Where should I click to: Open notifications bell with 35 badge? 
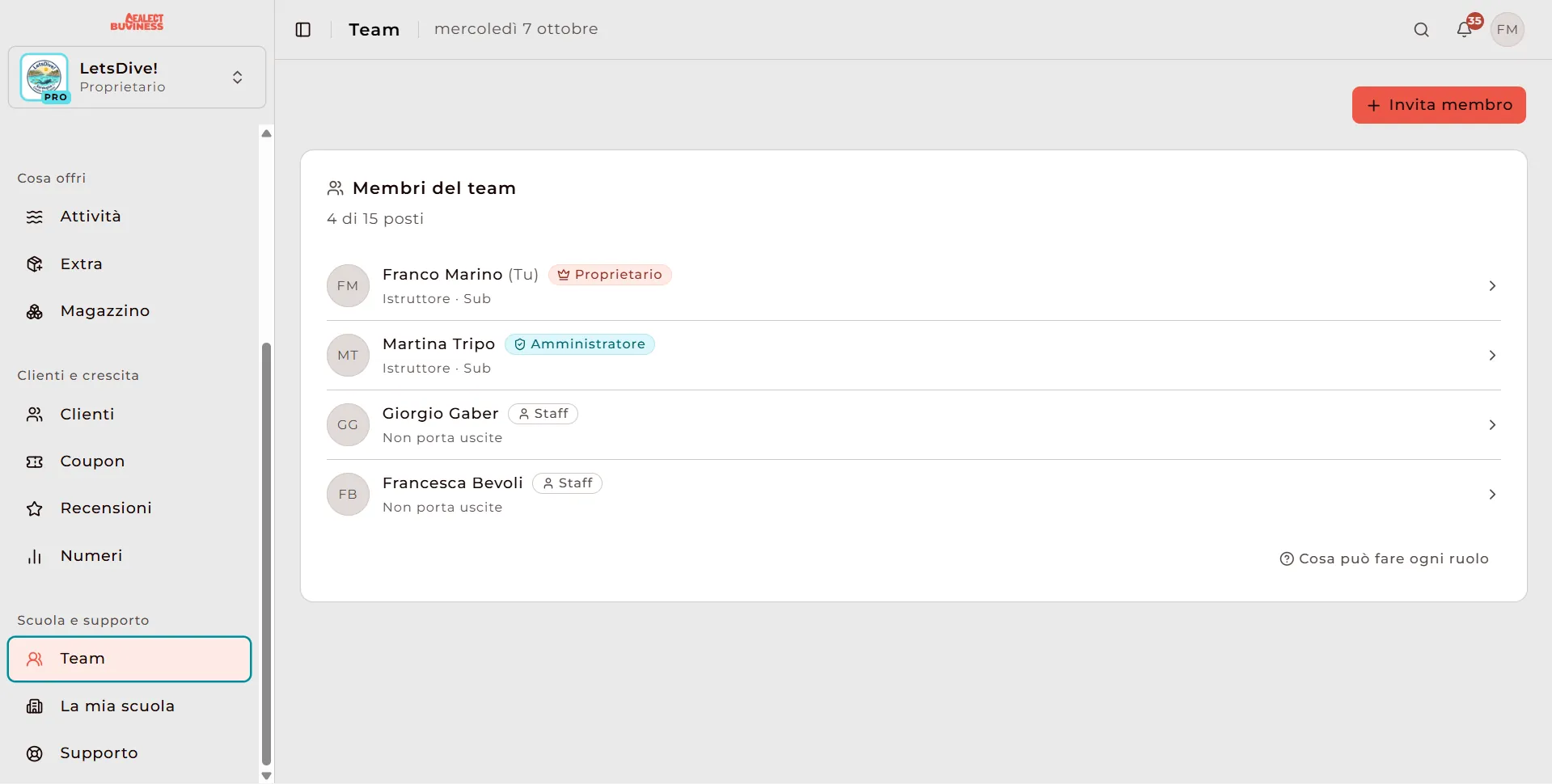point(1465,28)
